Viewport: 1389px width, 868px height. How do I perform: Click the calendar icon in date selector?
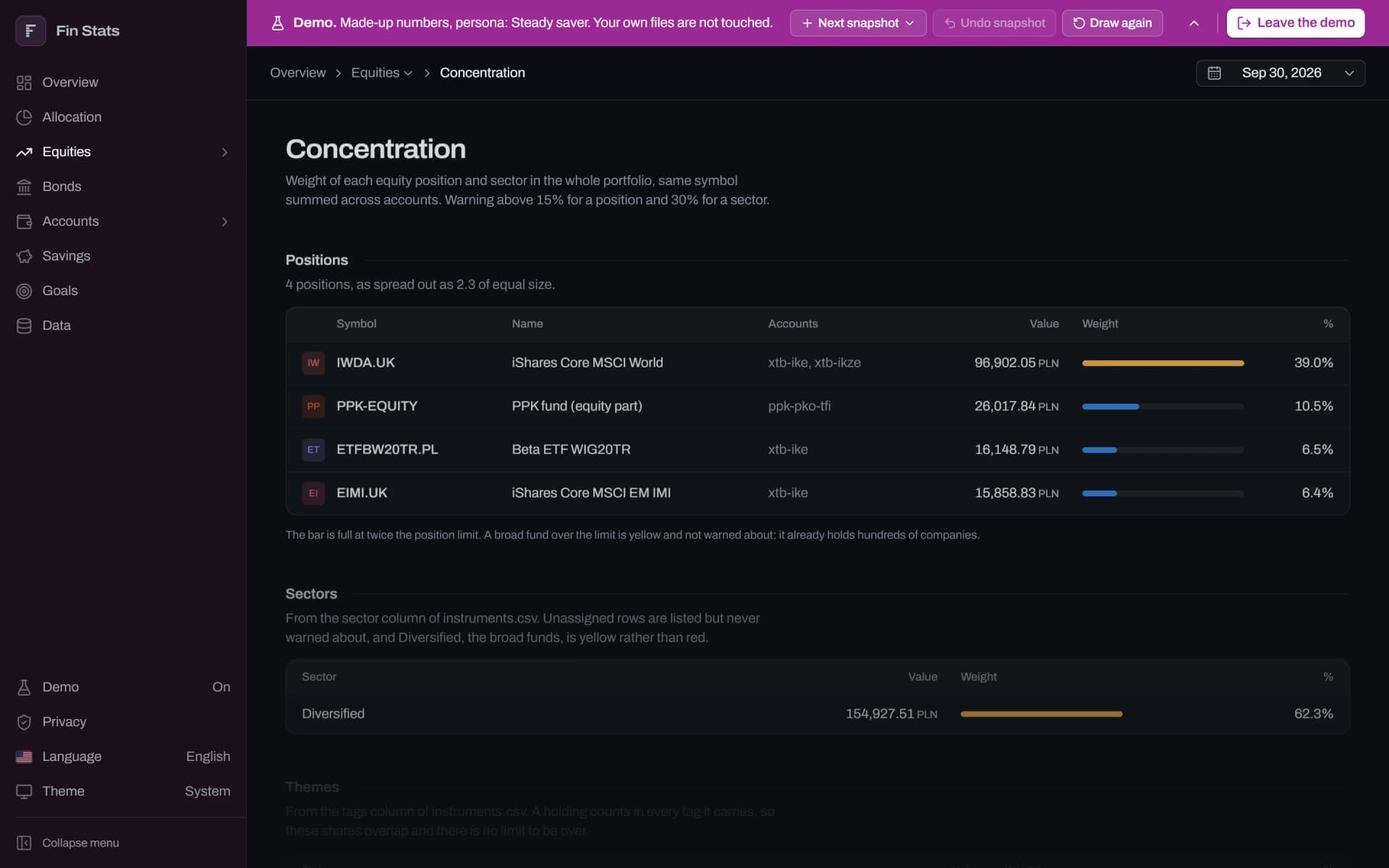(1215, 73)
